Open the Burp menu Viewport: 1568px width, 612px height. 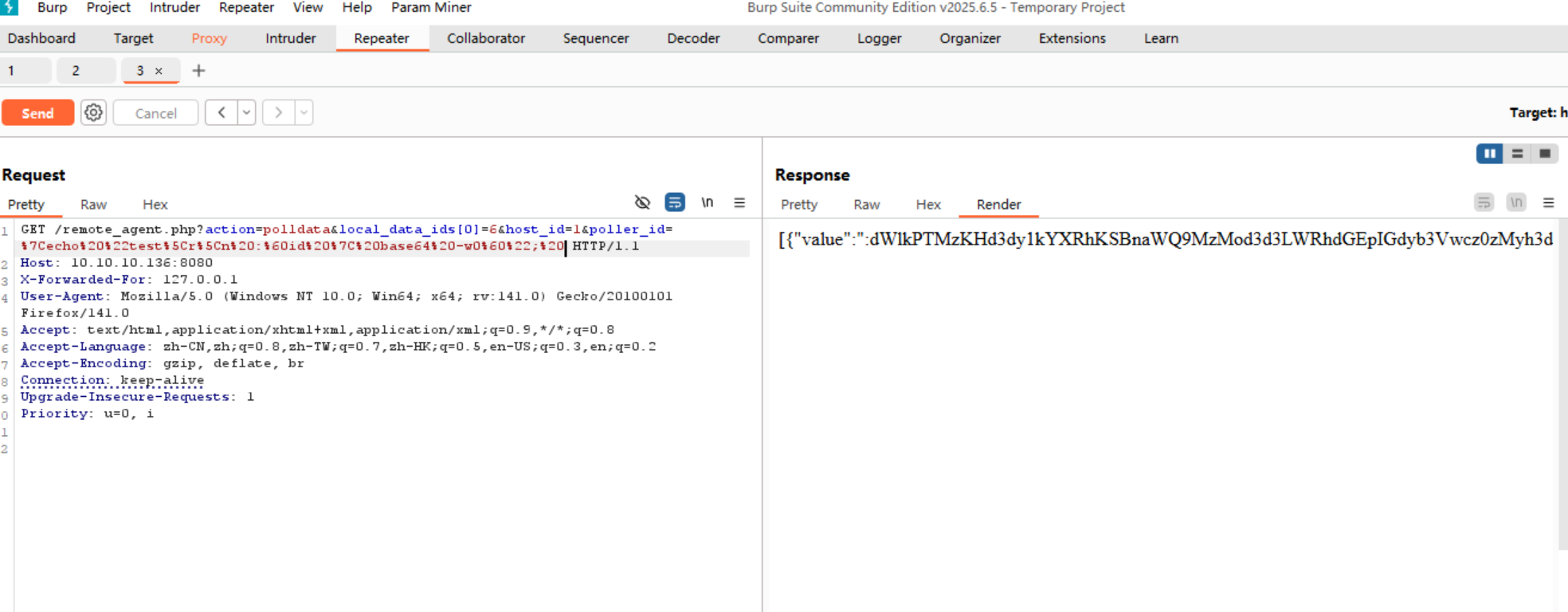(x=53, y=7)
